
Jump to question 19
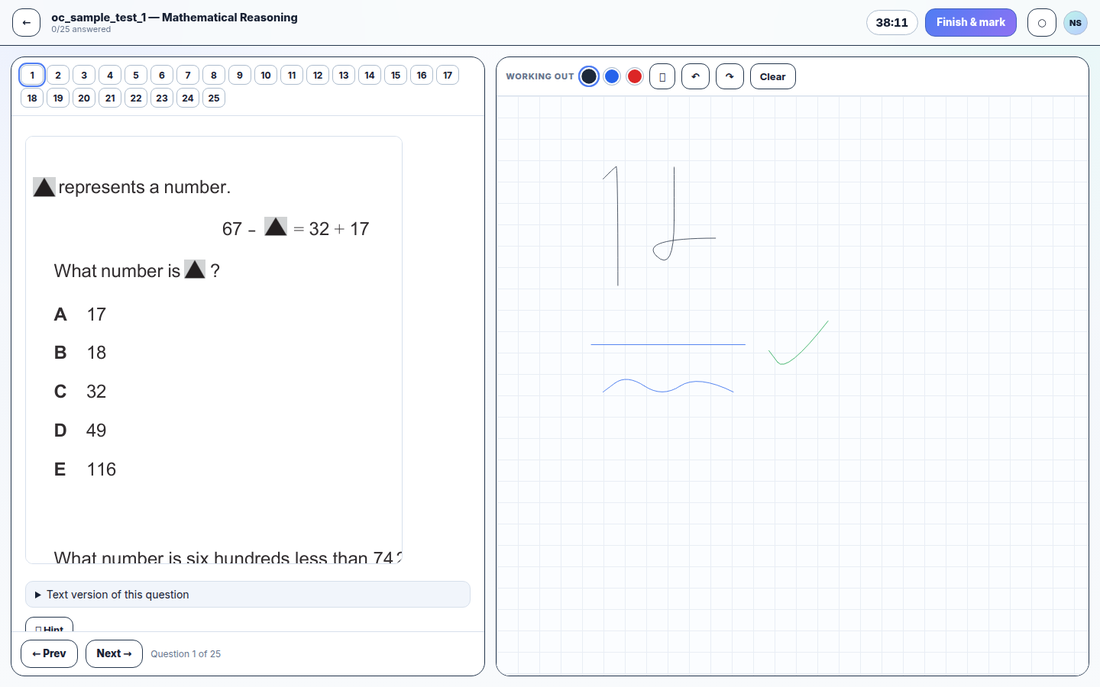coord(58,98)
